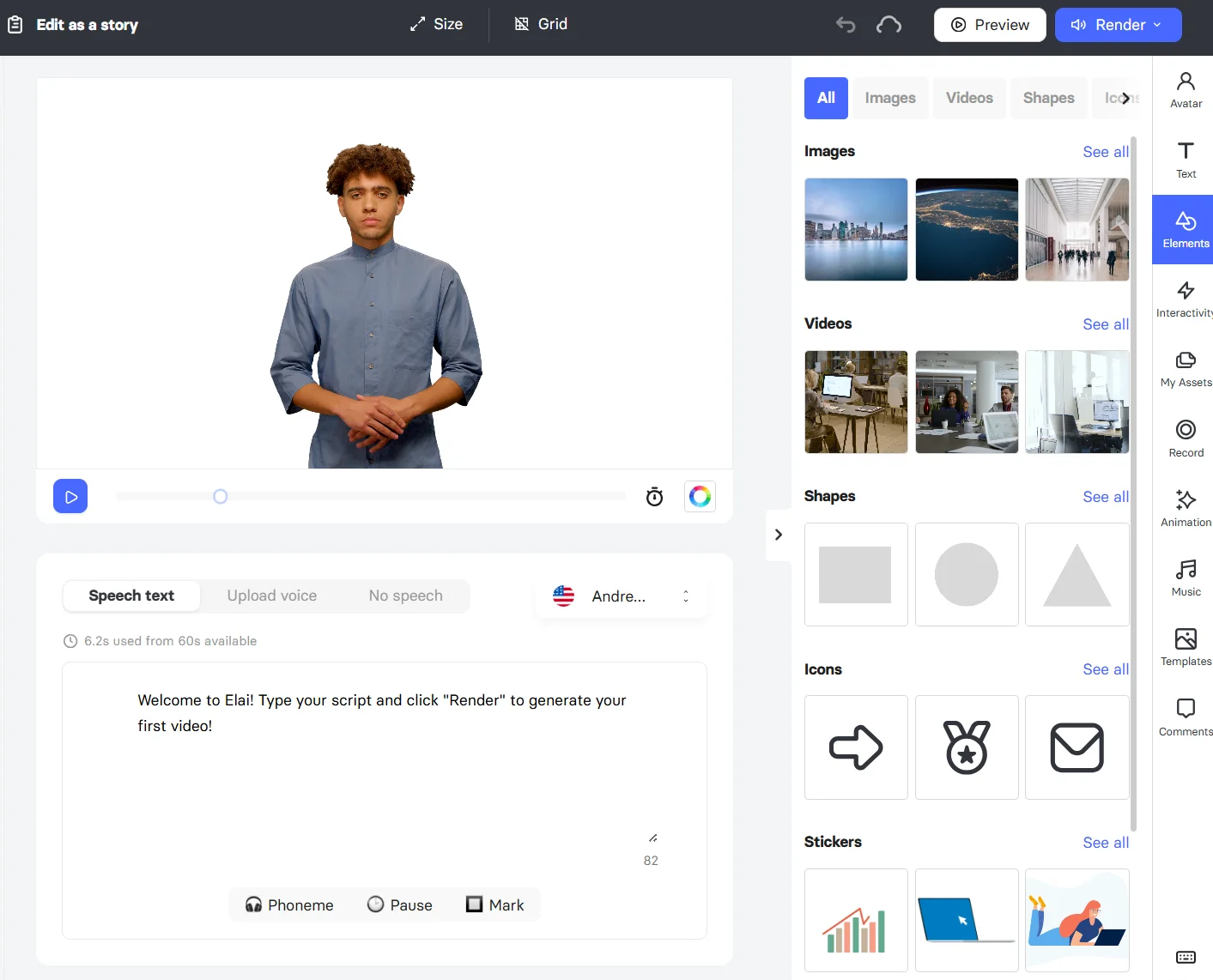The height and width of the screenshot is (980, 1213).
Task: Insert the envelope icon element
Action: click(x=1077, y=747)
